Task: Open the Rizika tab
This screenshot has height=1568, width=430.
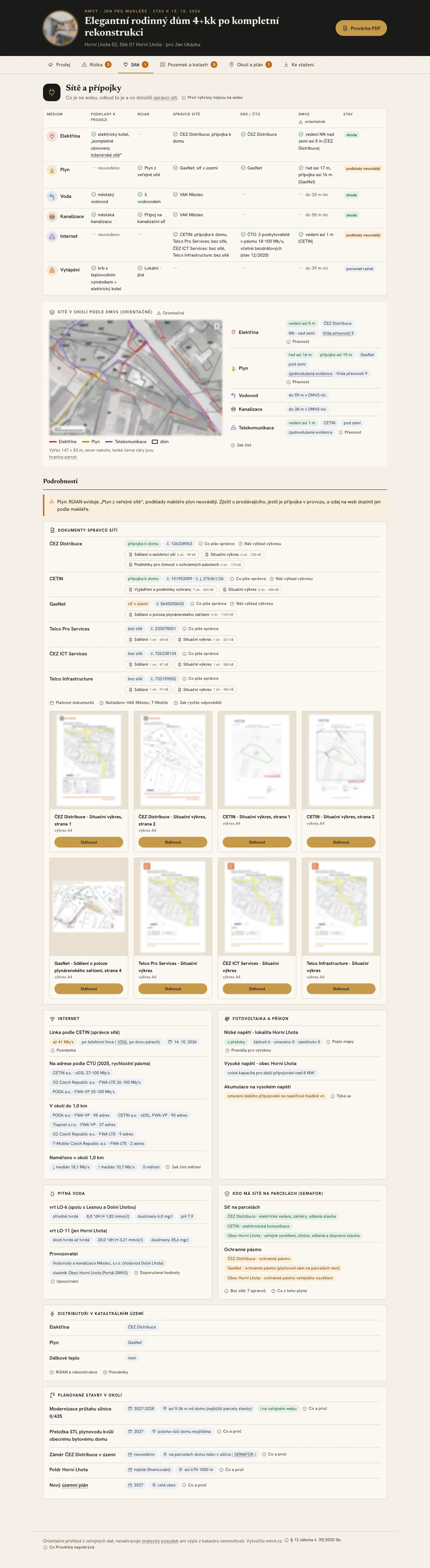Action: tap(96, 65)
